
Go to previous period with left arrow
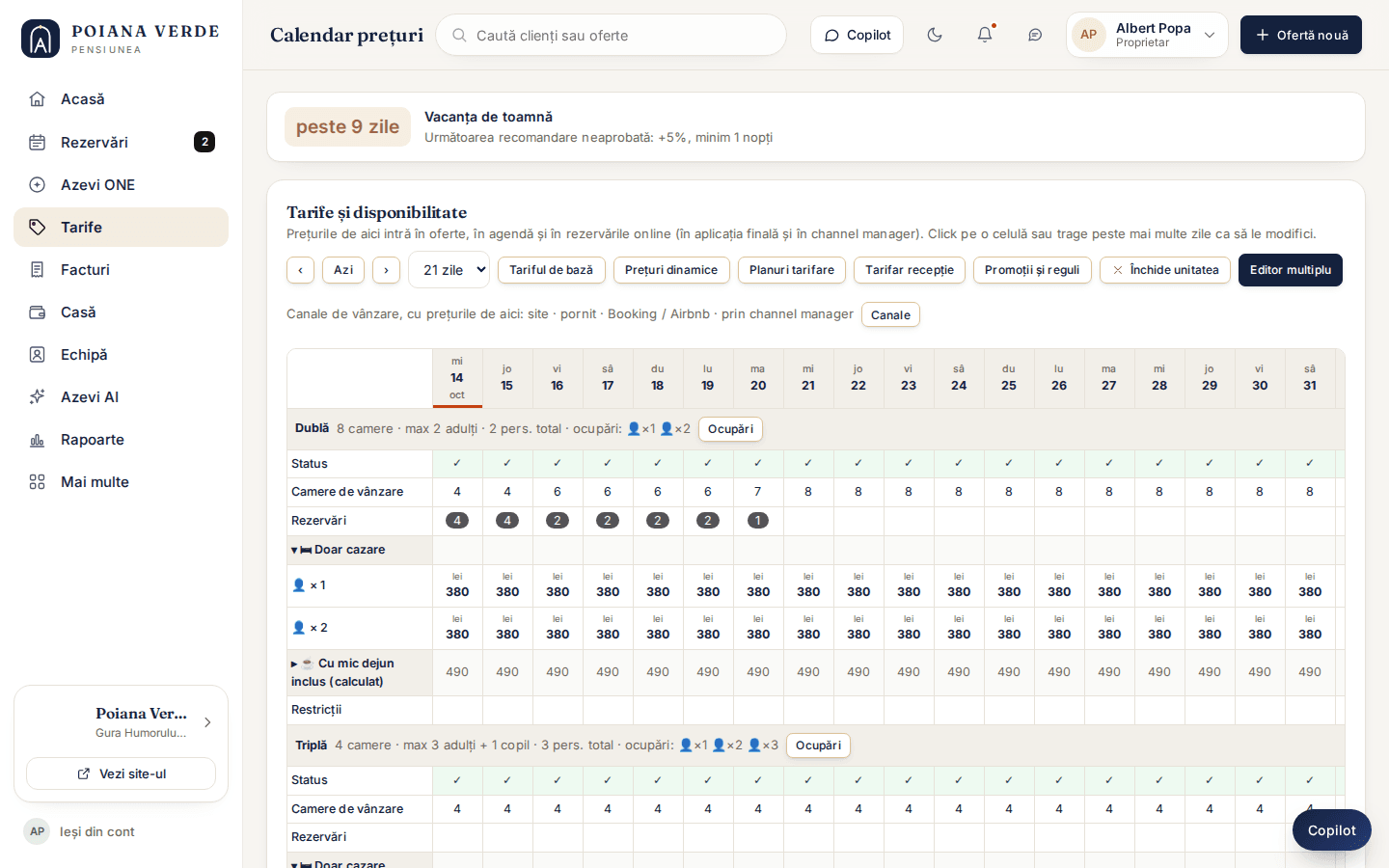[x=300, y=270]
